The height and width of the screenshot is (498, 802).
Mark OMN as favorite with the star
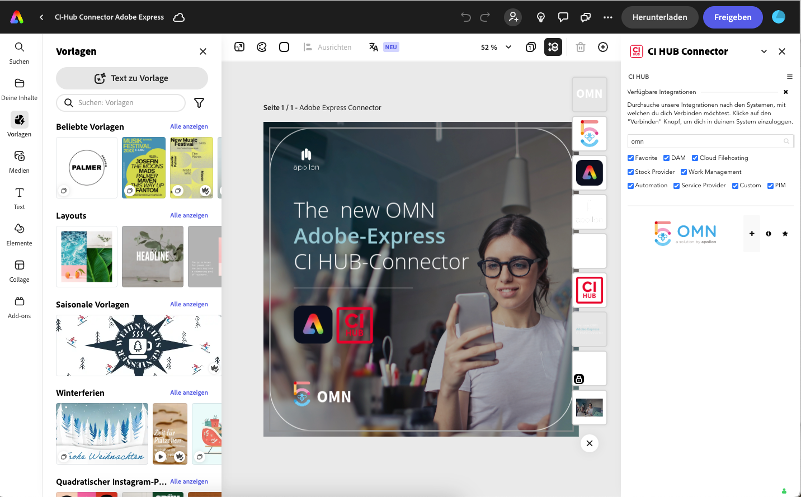point(785,234)
